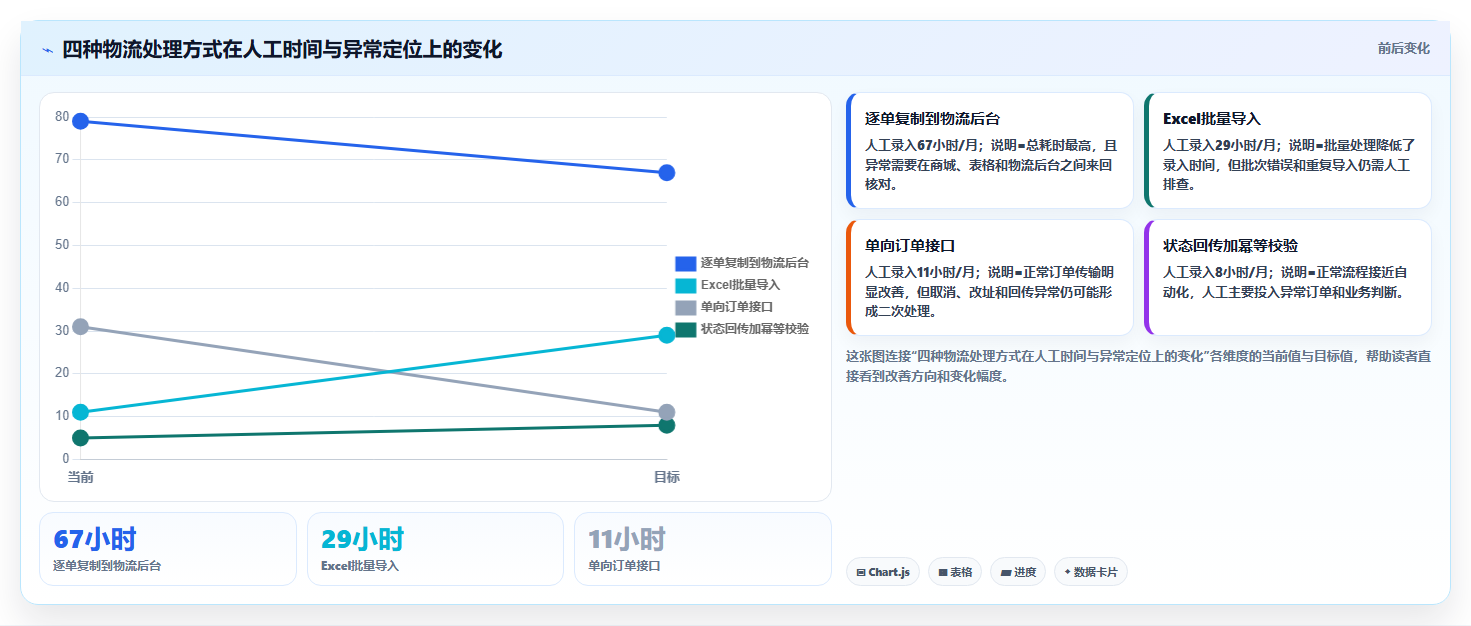Select the green data point at 5 当前
The width and height of the screenshot is (1471, 626).
click(81, 438)
